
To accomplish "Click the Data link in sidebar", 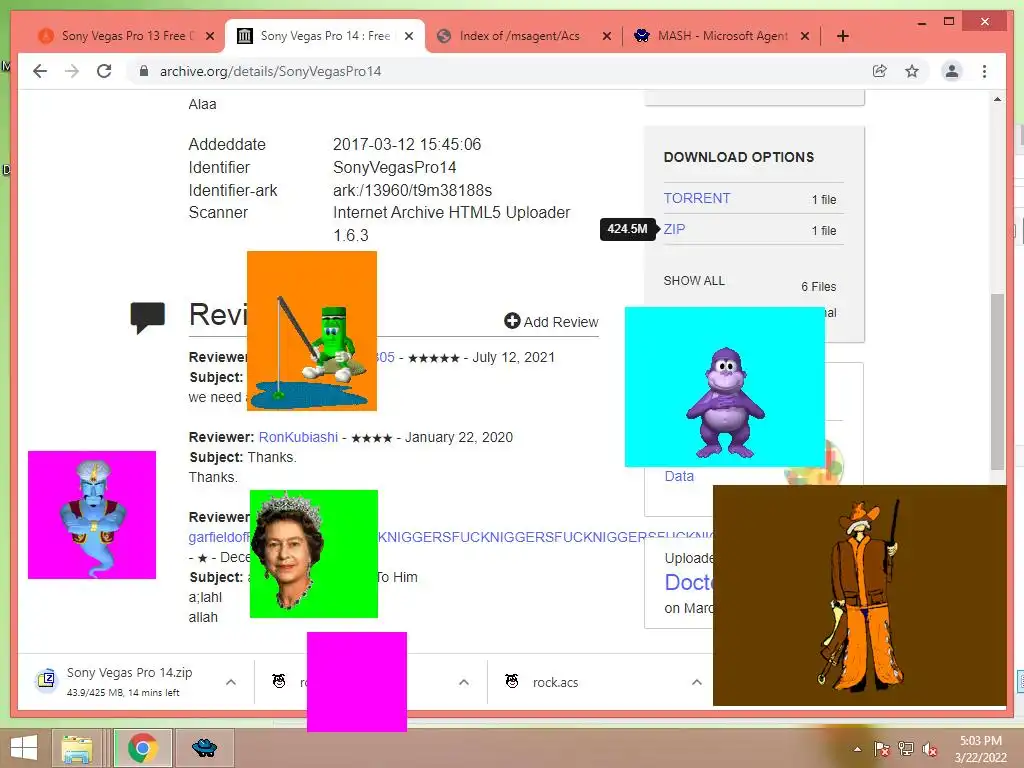I will tap(679, 476).
